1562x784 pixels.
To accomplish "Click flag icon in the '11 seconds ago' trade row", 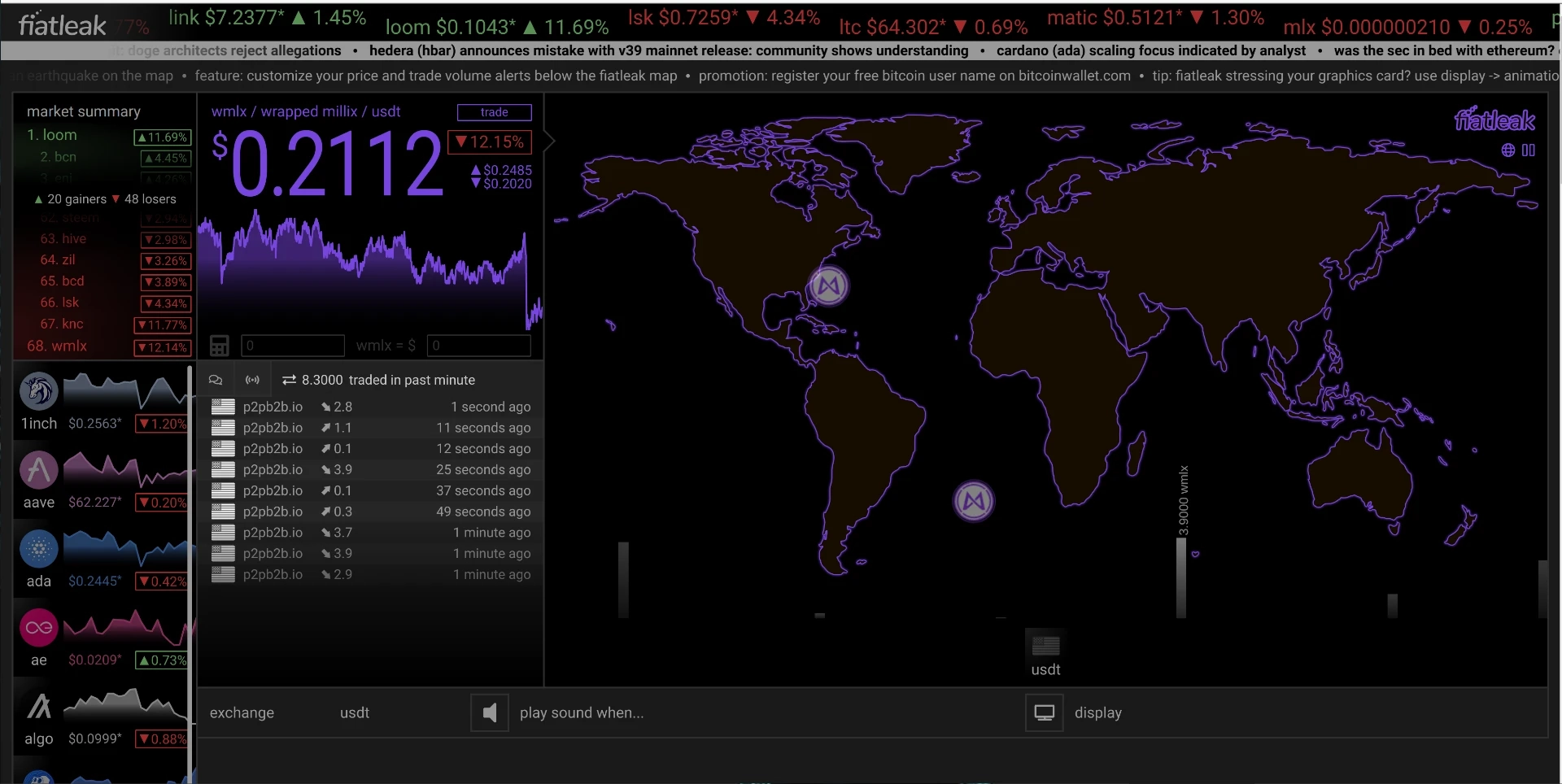I will coord(223,428).
